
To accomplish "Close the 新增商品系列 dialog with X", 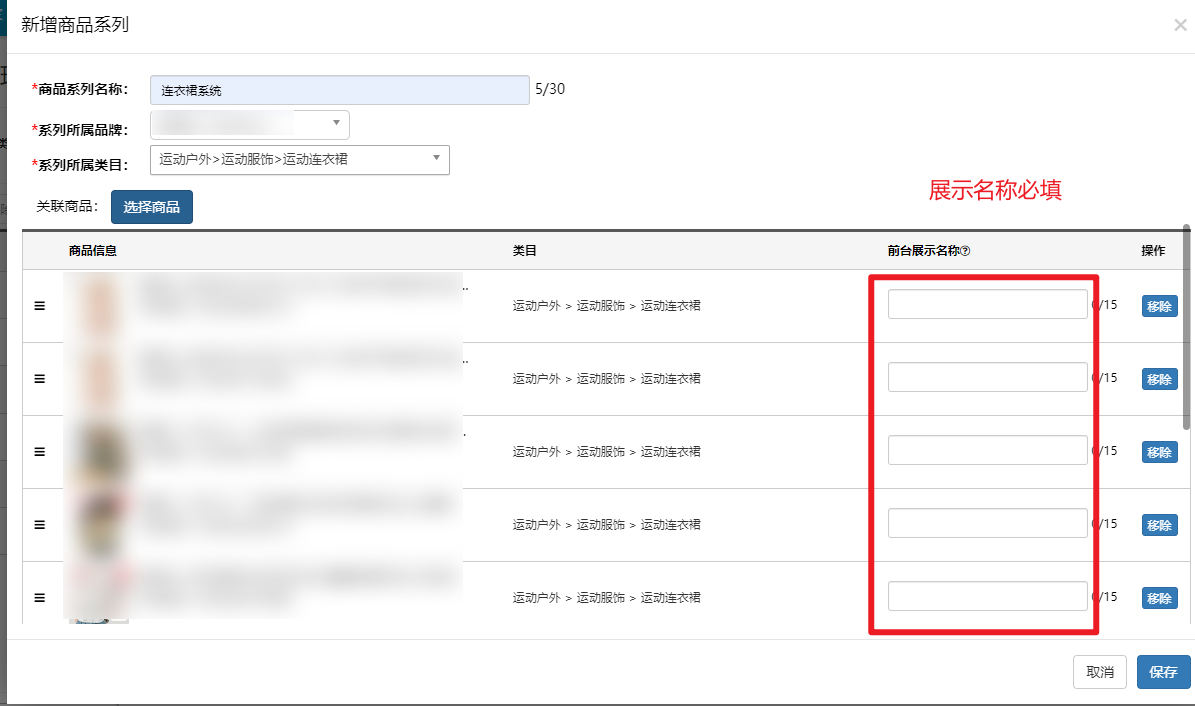I will pyautogui.click(x=1180, y=25).
